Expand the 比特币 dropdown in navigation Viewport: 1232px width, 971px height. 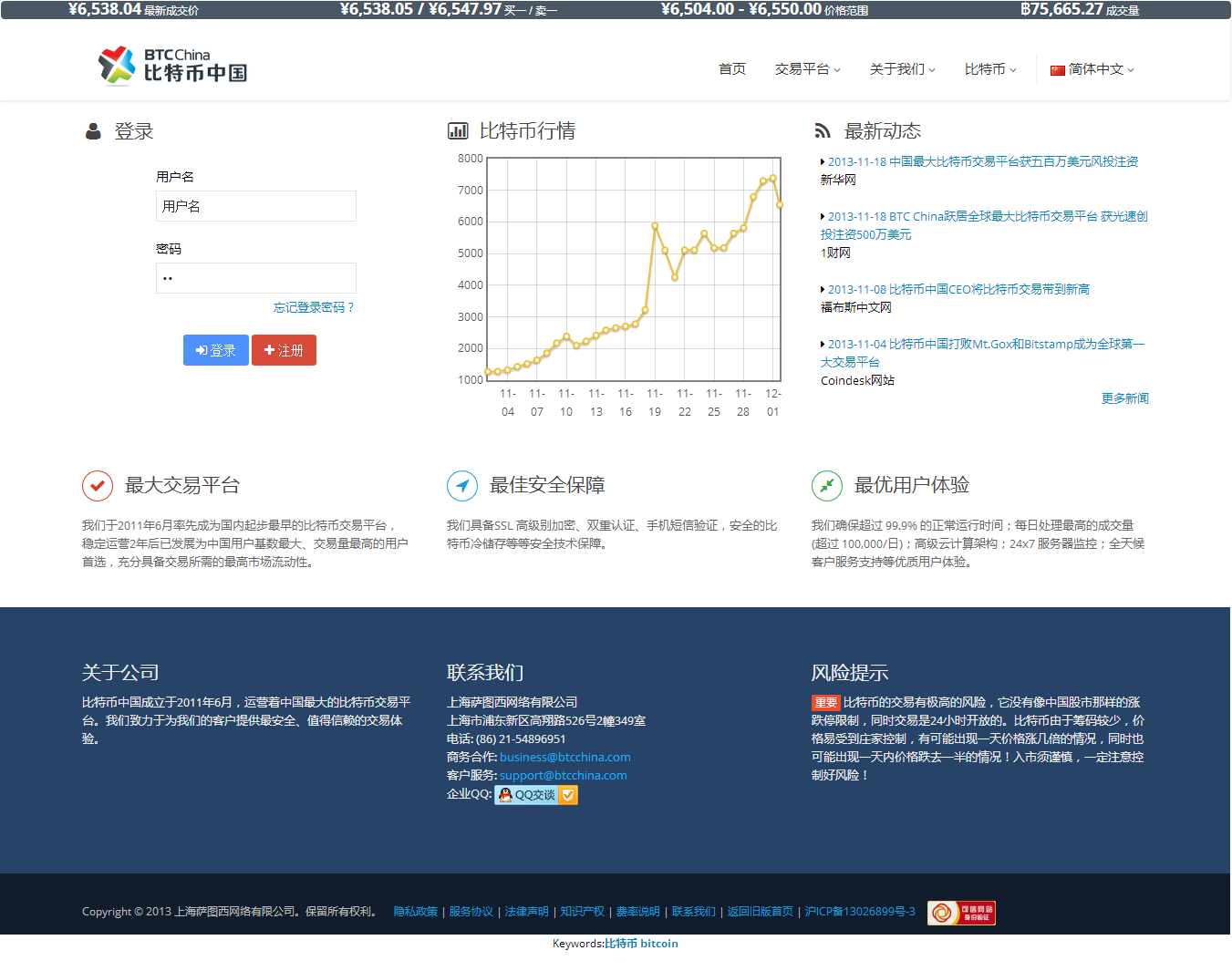point(989,67)
